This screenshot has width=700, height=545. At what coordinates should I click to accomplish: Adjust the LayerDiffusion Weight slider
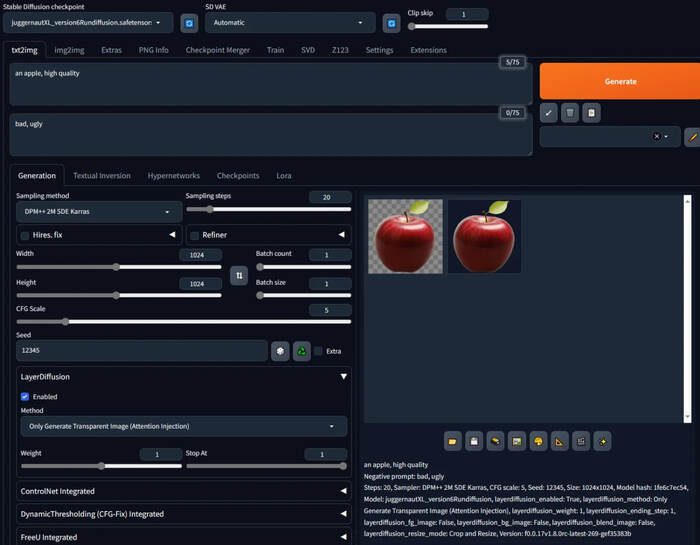(101, 466)
